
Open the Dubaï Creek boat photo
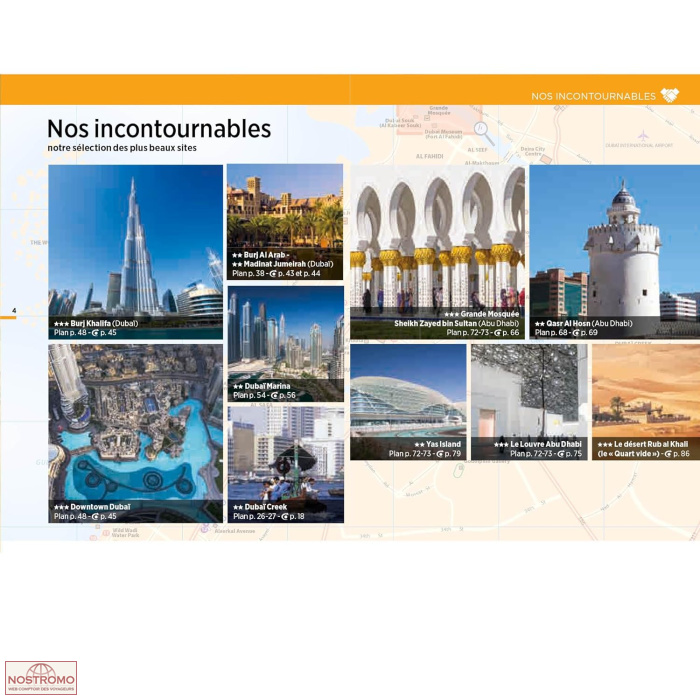click(286, 464)
